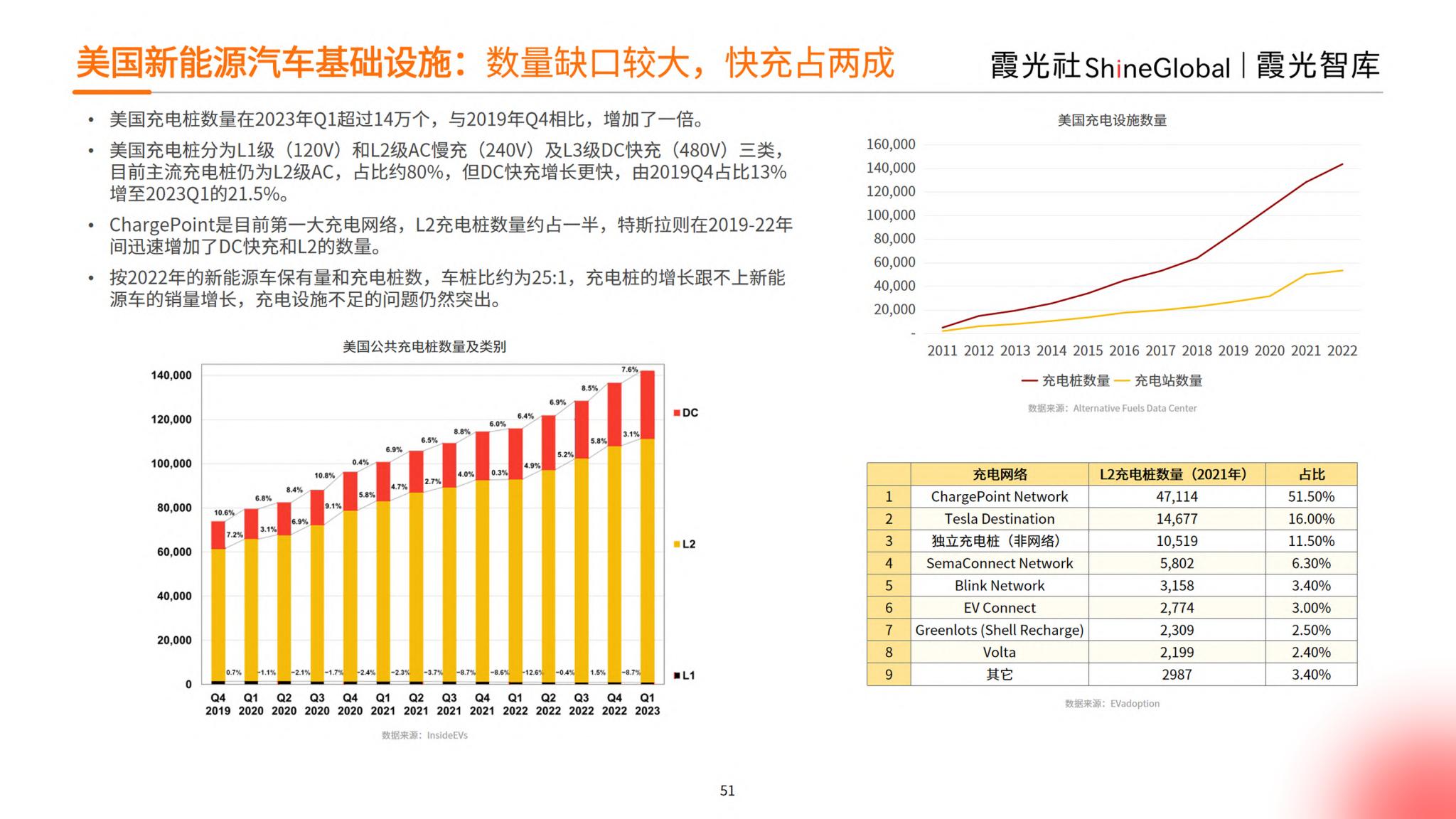Click the page number 51
This screenshot has height=819, width=1456.
pos(727,791)
